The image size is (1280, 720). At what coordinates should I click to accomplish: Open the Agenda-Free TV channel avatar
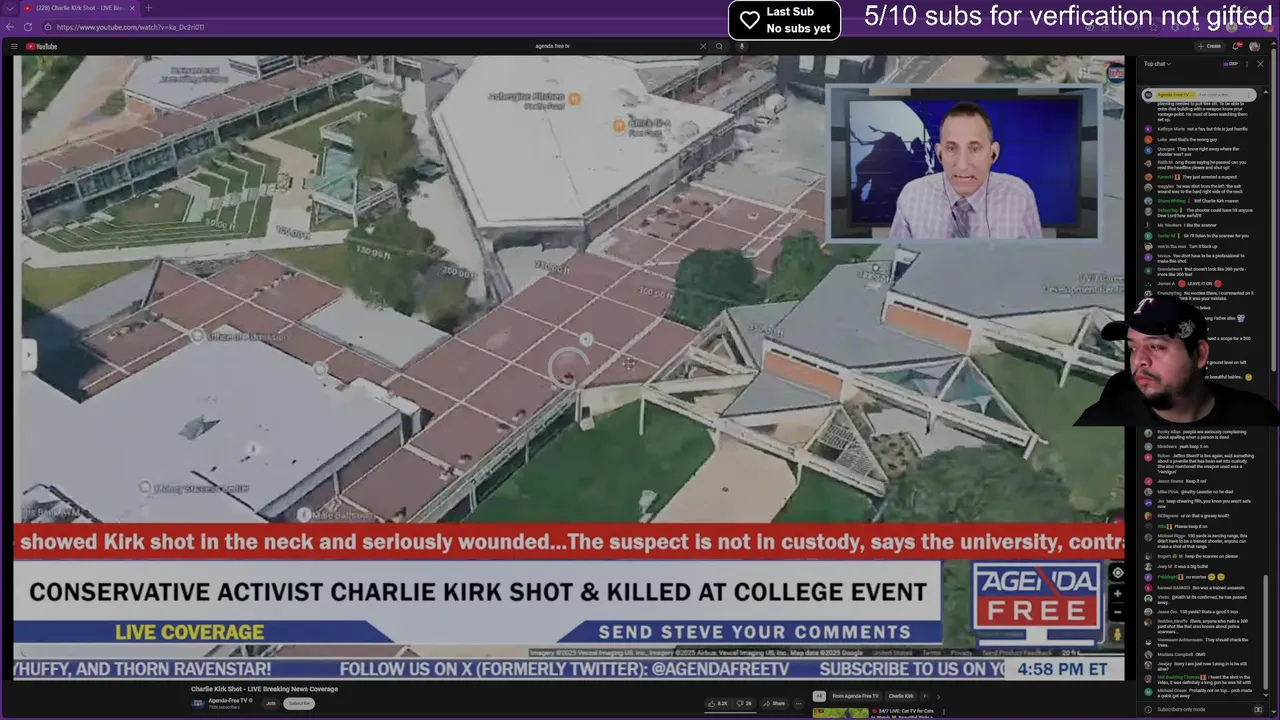click(x=197, y=703)
